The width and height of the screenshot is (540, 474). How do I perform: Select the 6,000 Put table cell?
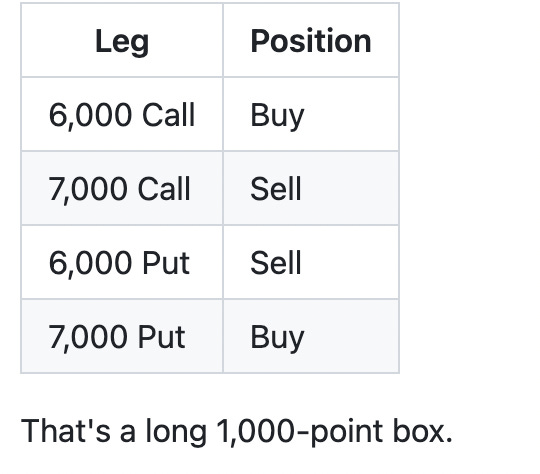coord(122,262)
